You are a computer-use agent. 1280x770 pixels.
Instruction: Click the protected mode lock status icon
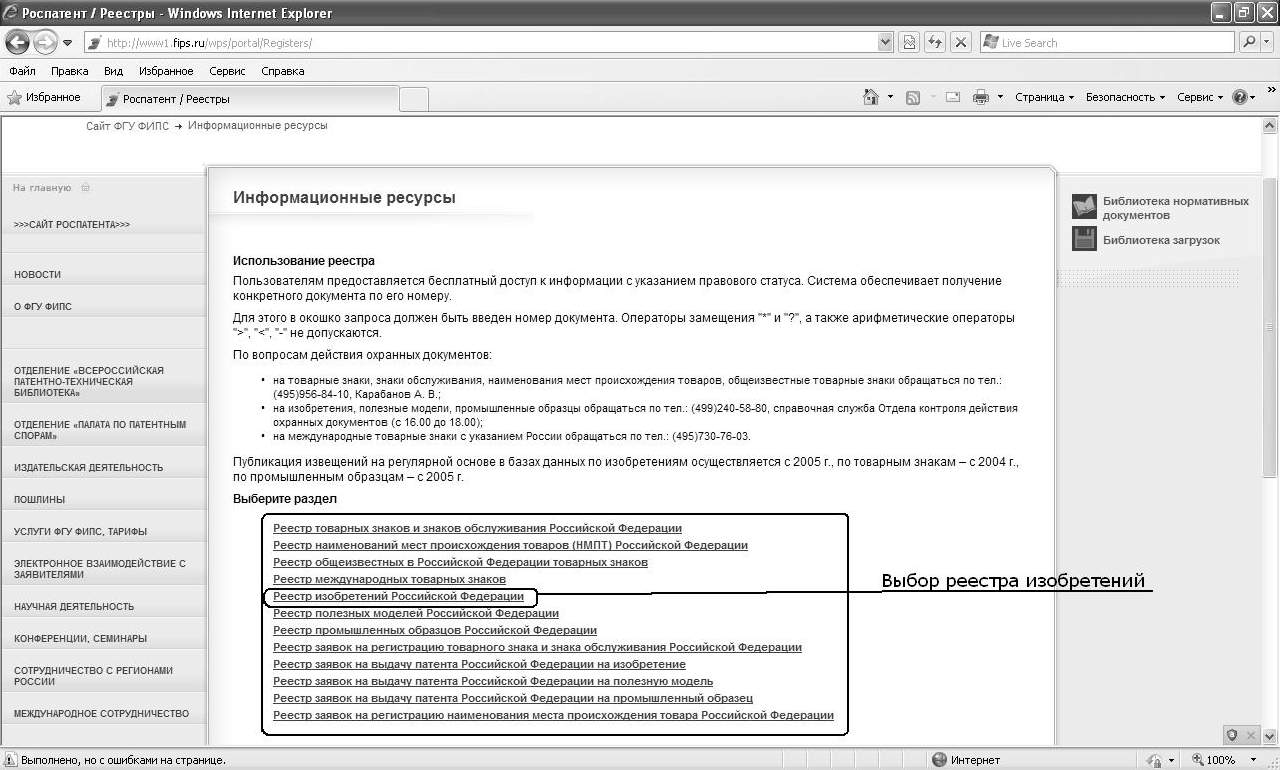click(x=1155, y=760)
